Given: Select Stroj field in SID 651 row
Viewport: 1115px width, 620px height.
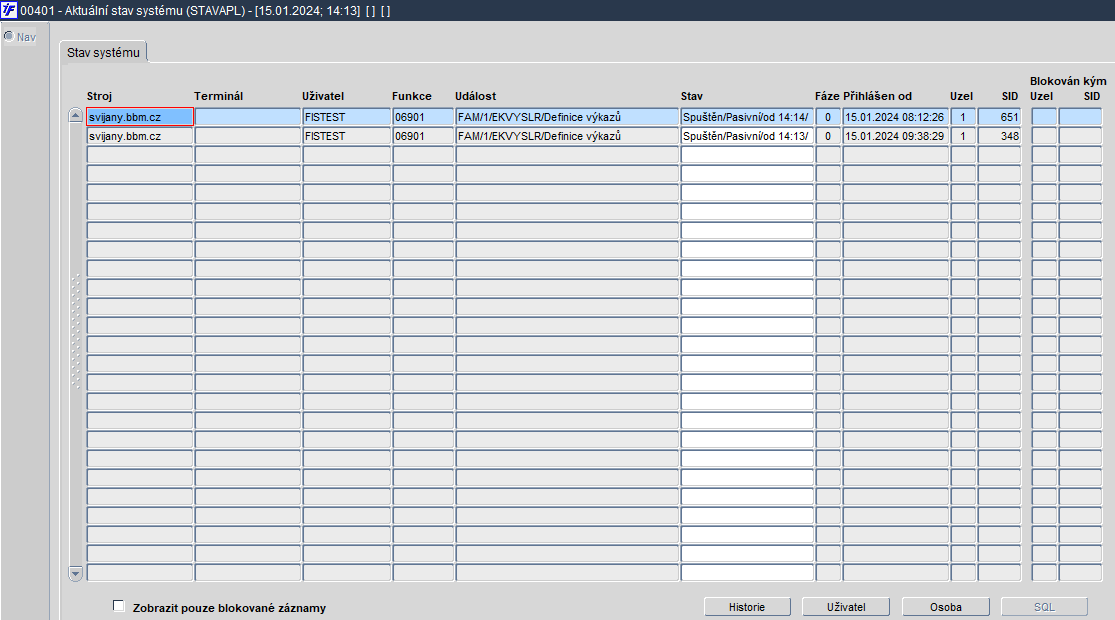Looking at the screenshot, I should (140, 117).
